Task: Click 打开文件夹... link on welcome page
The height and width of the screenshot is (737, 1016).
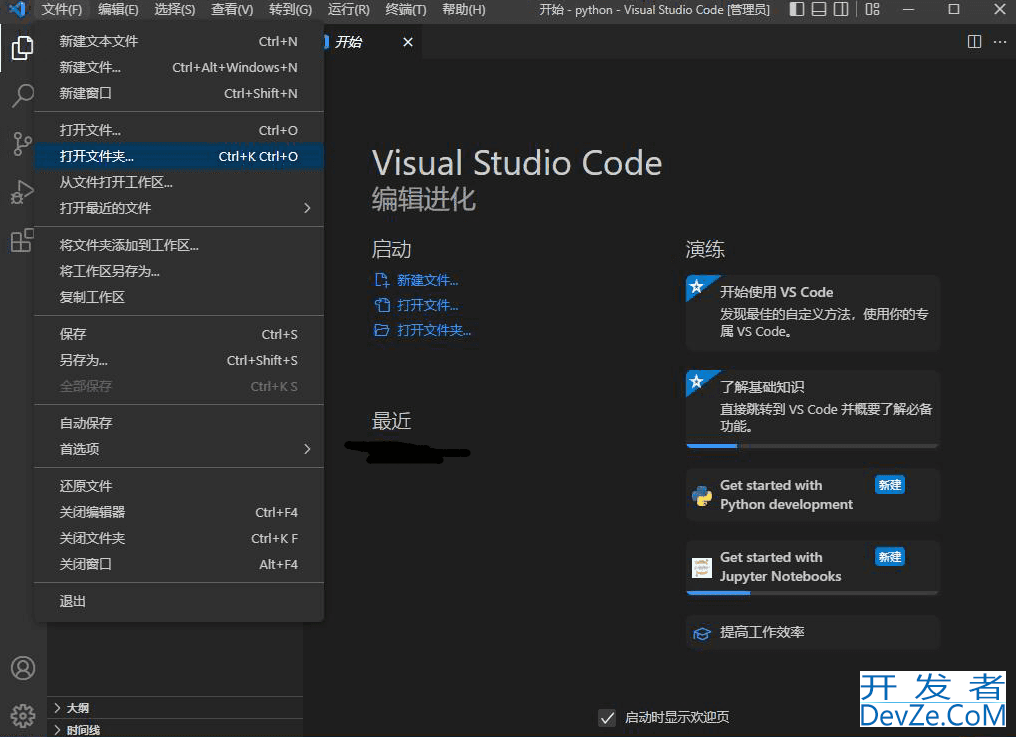Action: coord(434,330)
